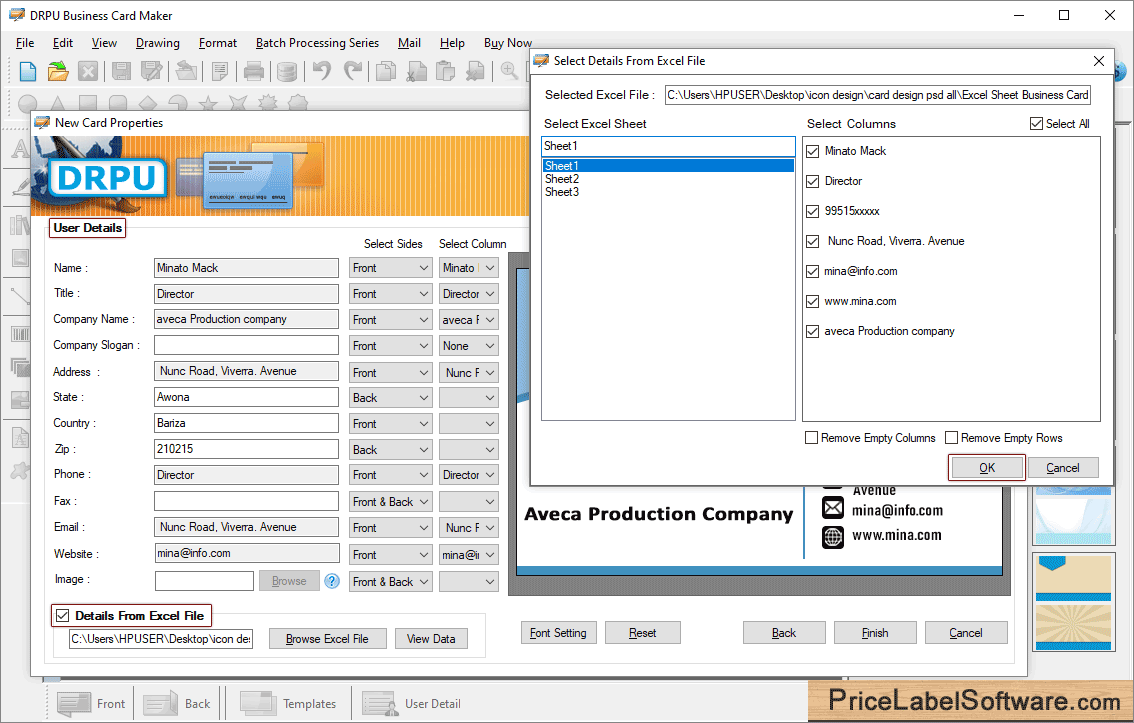Click the card properties page icon
The width and height of the screenshot is (1134, 723).
click(x=220, y=71)
